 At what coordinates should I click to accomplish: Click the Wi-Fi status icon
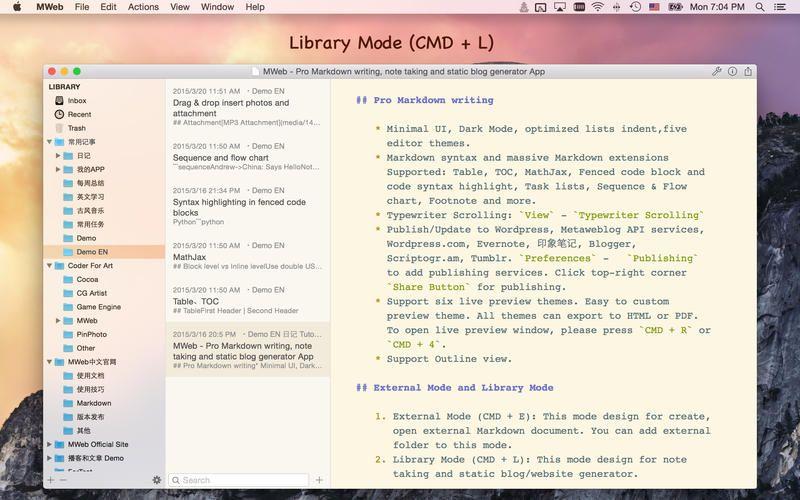click(597, 7)
